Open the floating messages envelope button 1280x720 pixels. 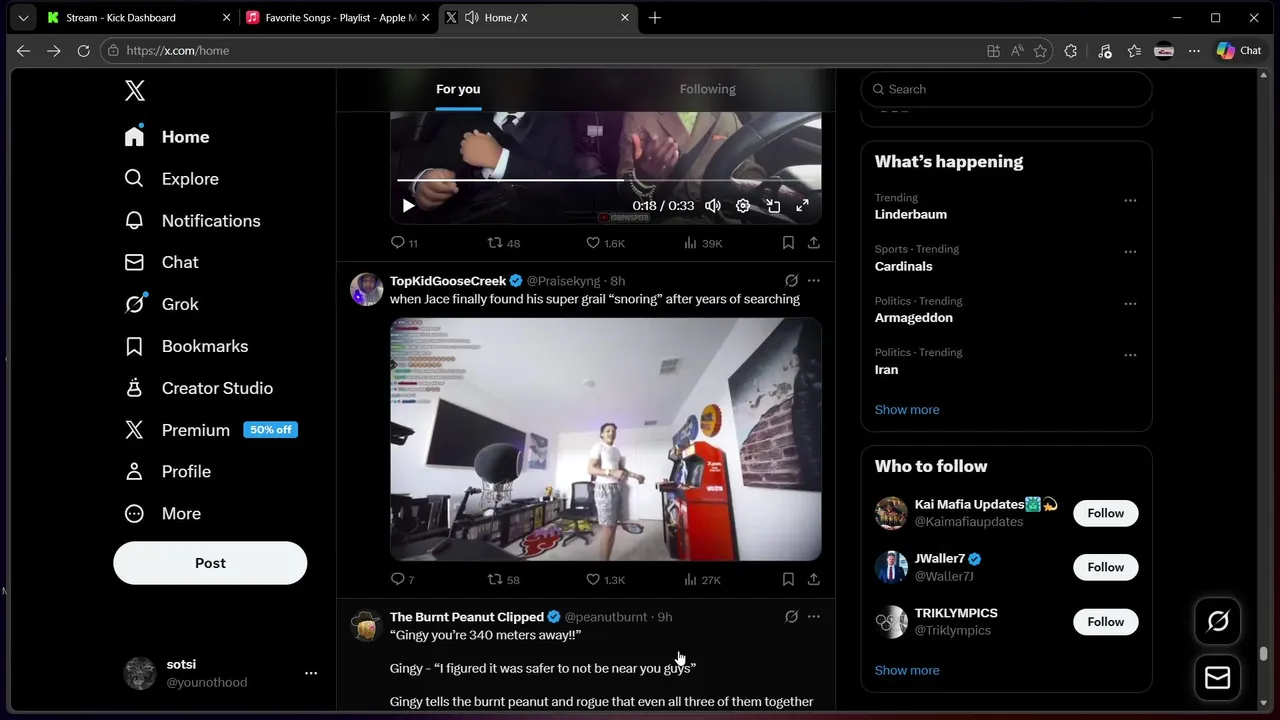coord(1218,678)
